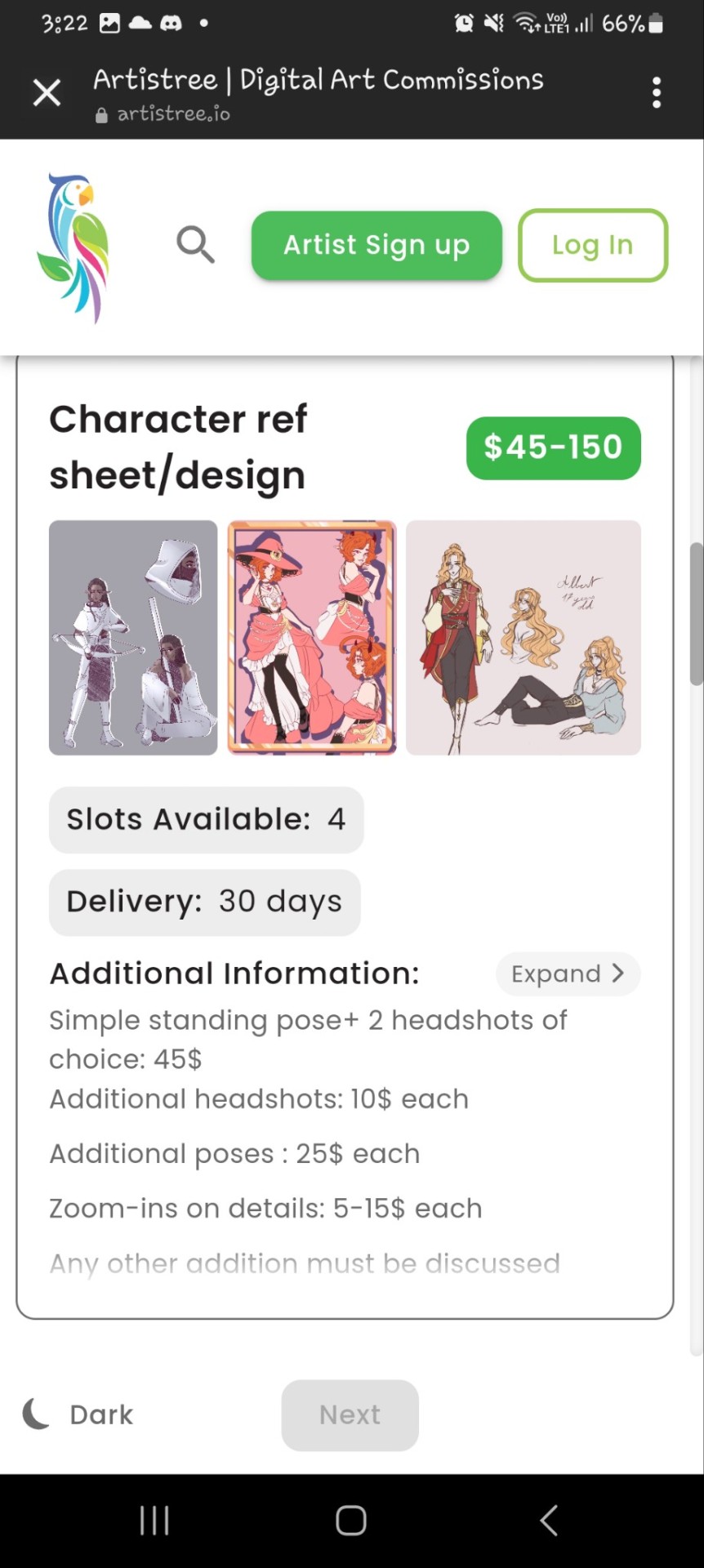
Task: Open search with the magnifier icon
Action: (195, 245)
